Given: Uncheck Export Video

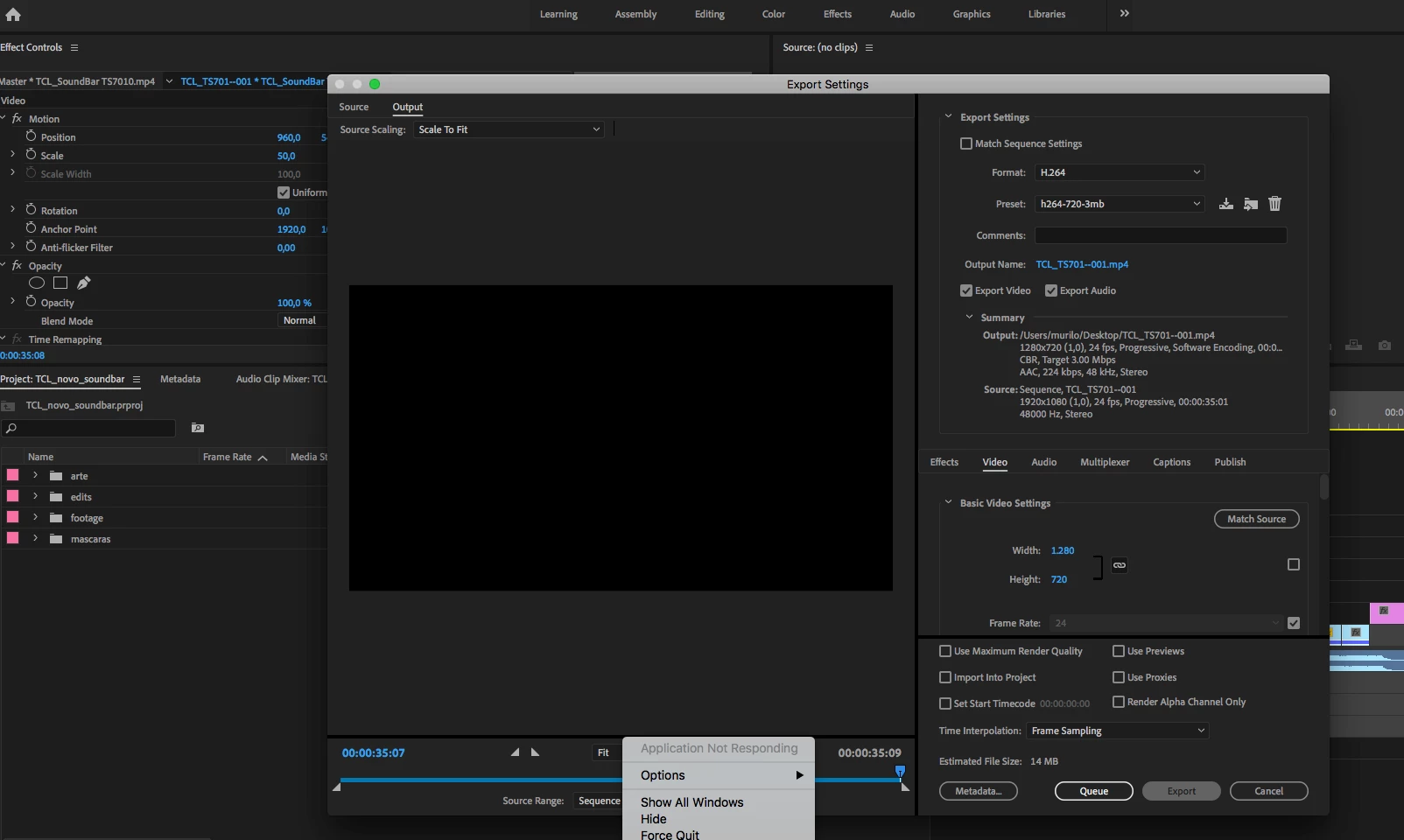Looking at the screenshot, I should (966, 290).
